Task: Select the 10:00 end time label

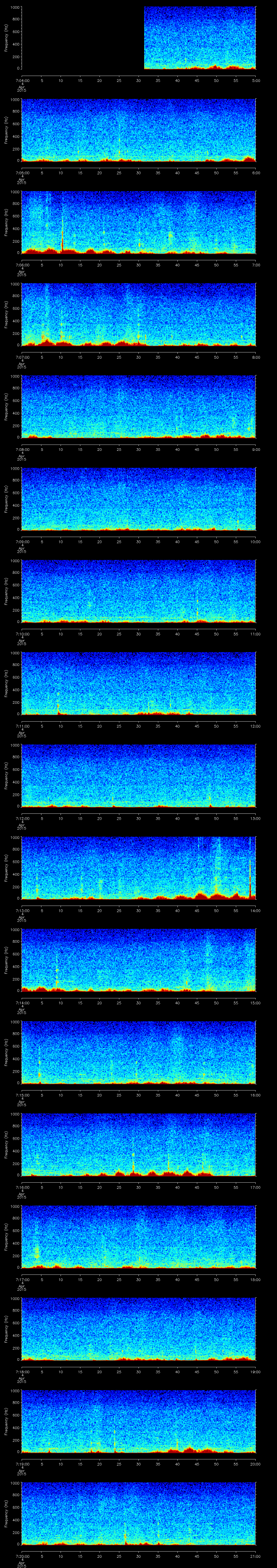Action: [255, 542]
